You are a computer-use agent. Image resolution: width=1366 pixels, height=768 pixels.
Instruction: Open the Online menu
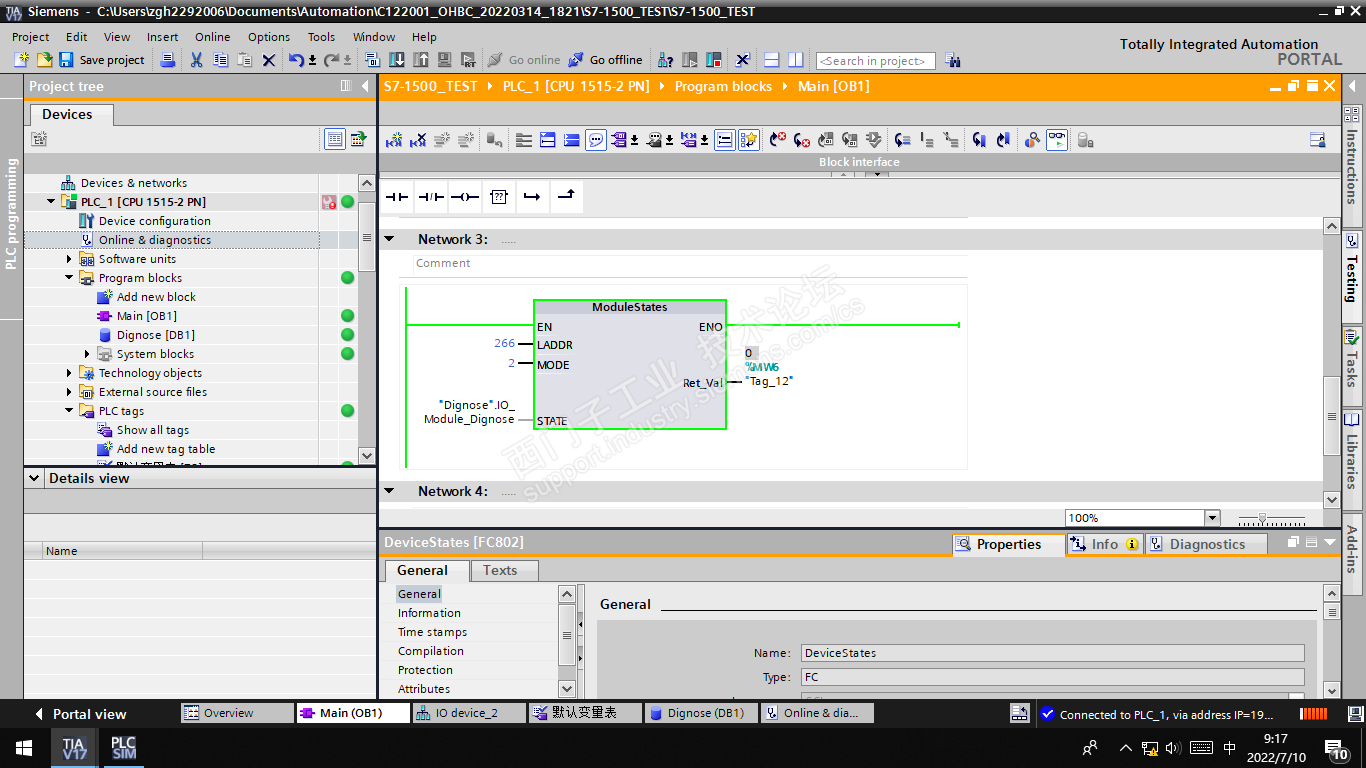212,37
